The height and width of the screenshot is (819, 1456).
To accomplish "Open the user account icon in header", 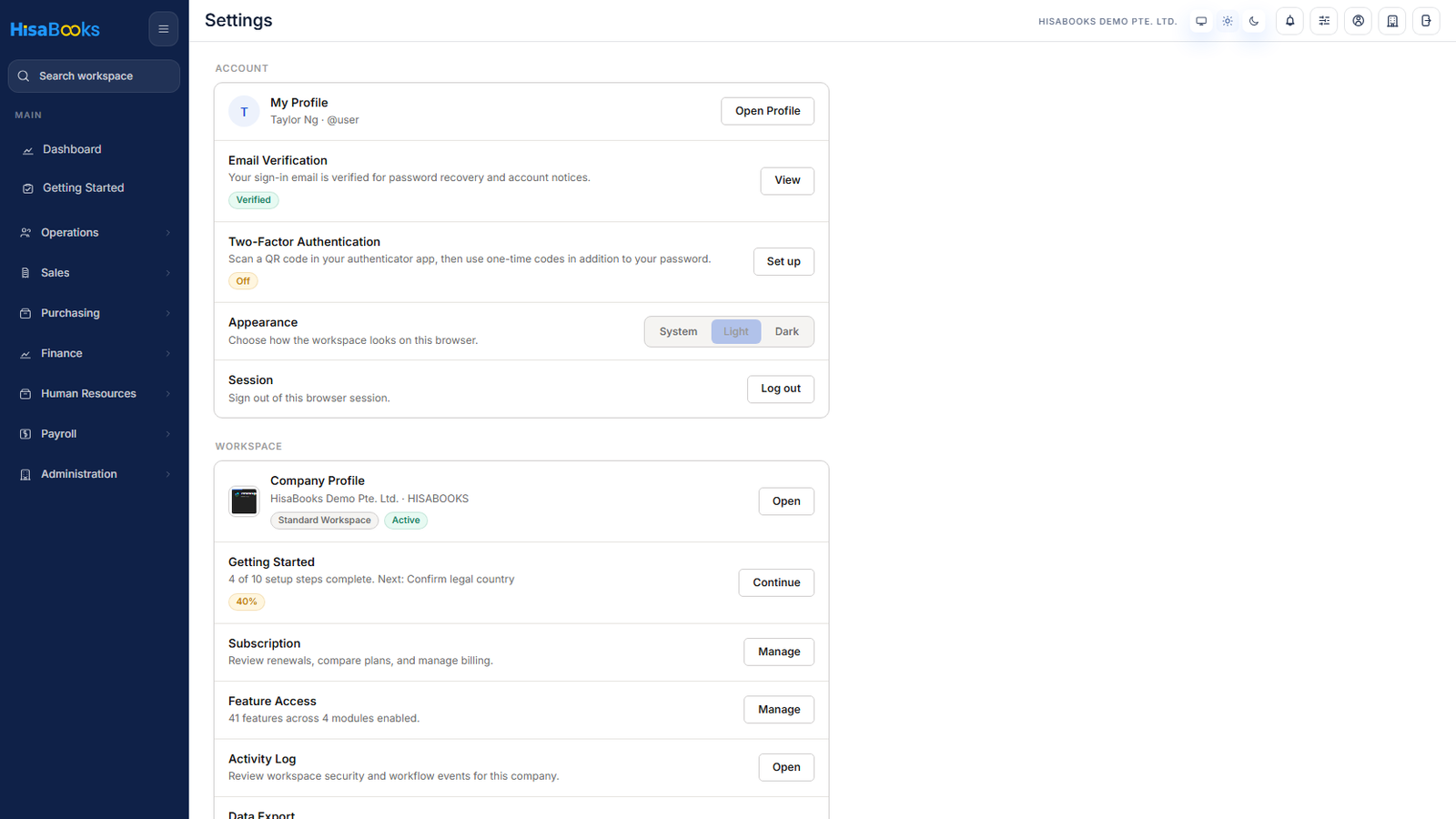I will (1358, 21).
